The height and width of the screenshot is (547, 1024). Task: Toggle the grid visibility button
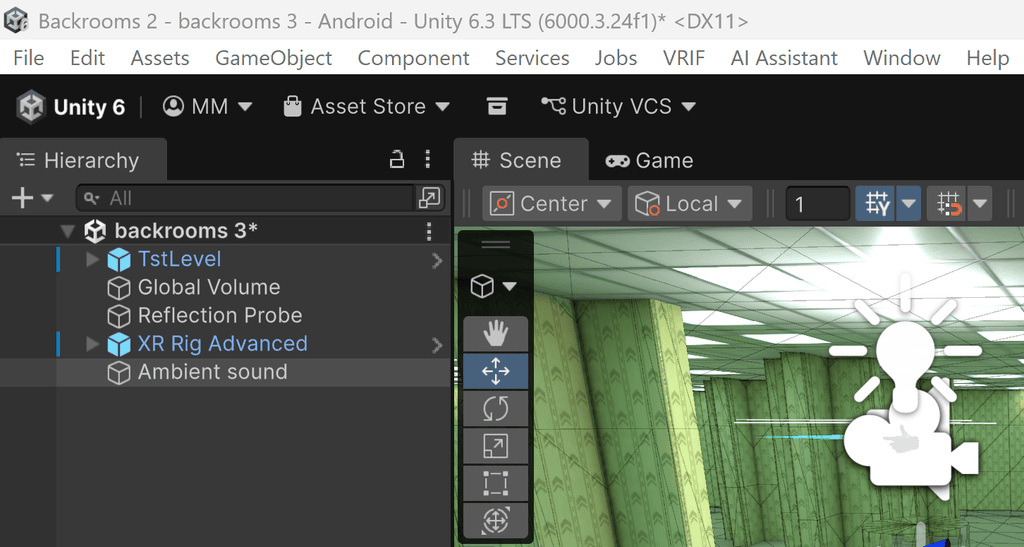876,204
